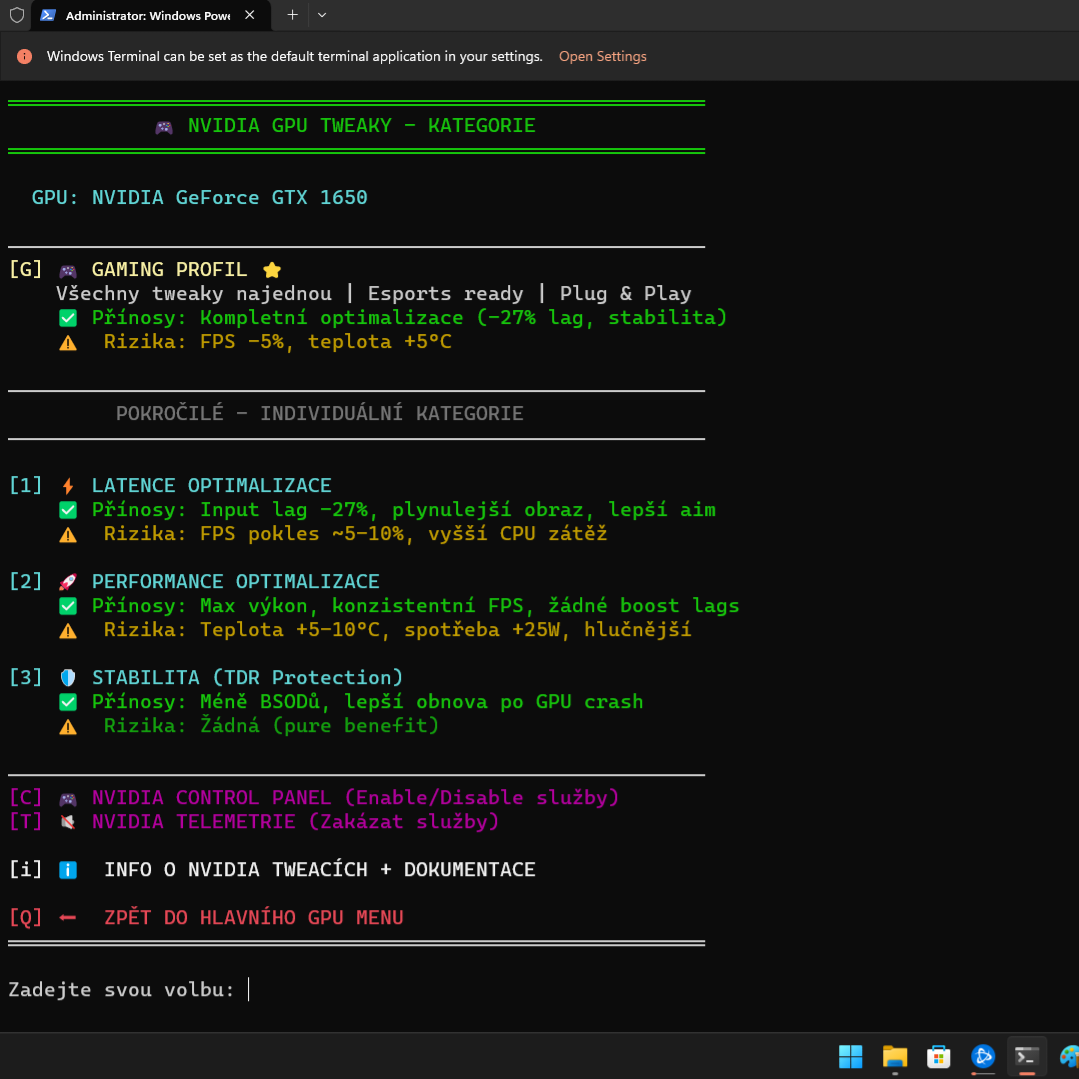Viewport: 1079px width, 1079px height.
Task: Switch to Administrator: Windows PowerShell tab
Action: (x=140, y=16)
